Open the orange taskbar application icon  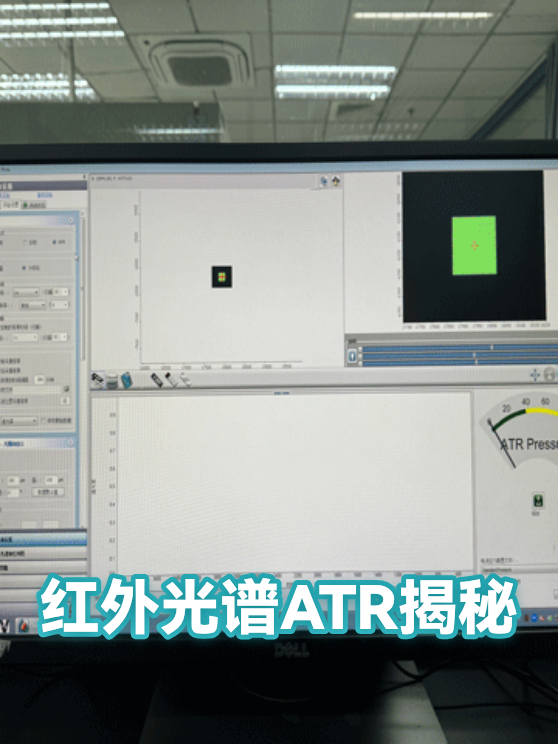click(x=23, y=626)
